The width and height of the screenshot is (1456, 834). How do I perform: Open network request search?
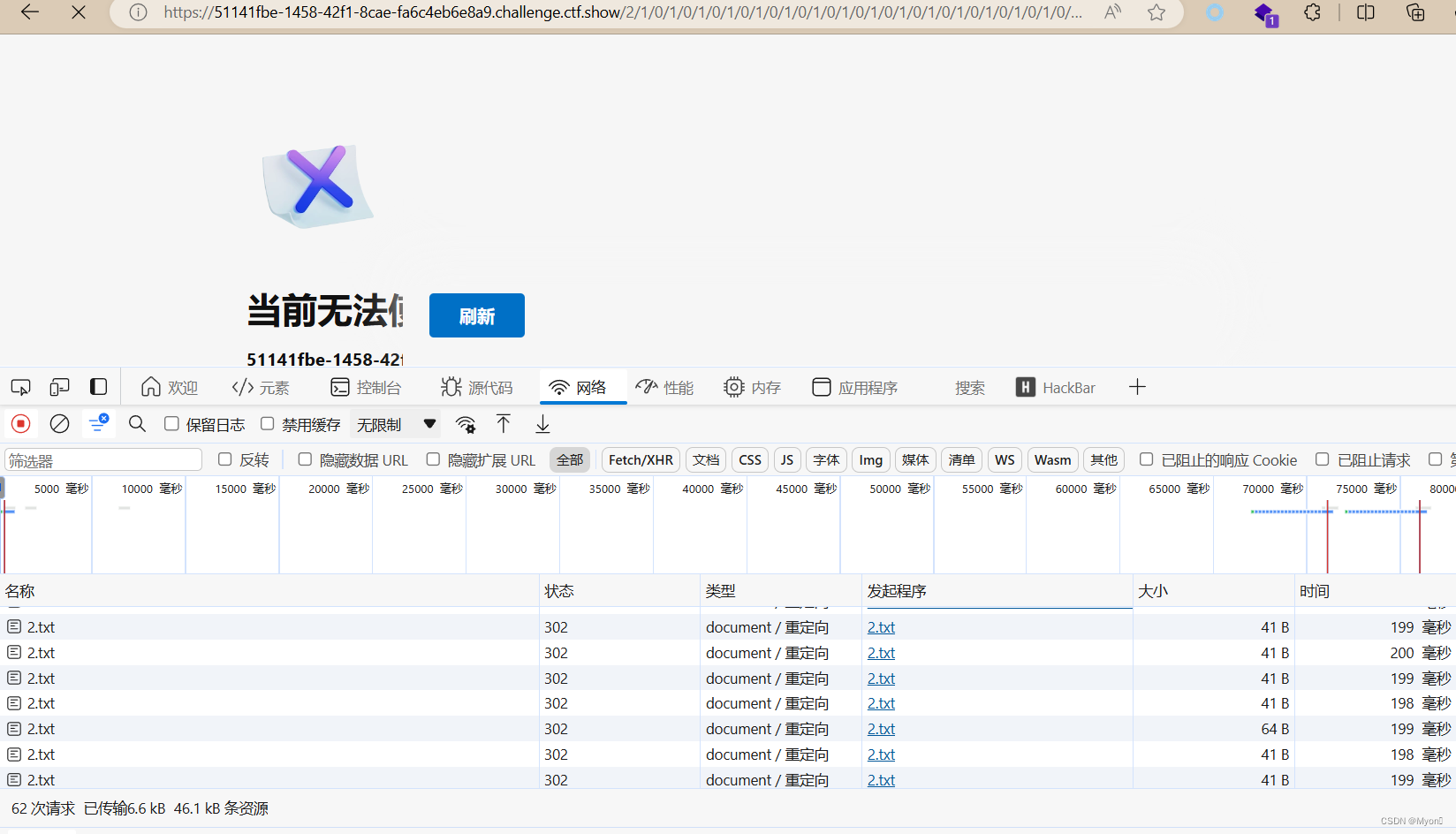click(x=137, y=424)
